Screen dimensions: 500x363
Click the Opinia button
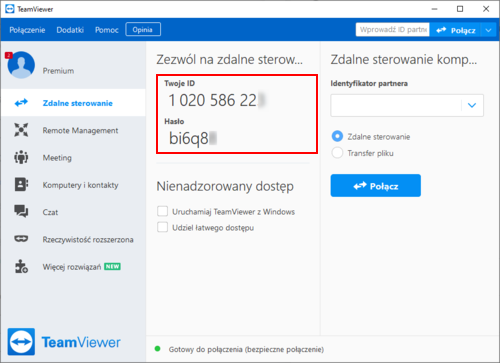click(143, 29)
